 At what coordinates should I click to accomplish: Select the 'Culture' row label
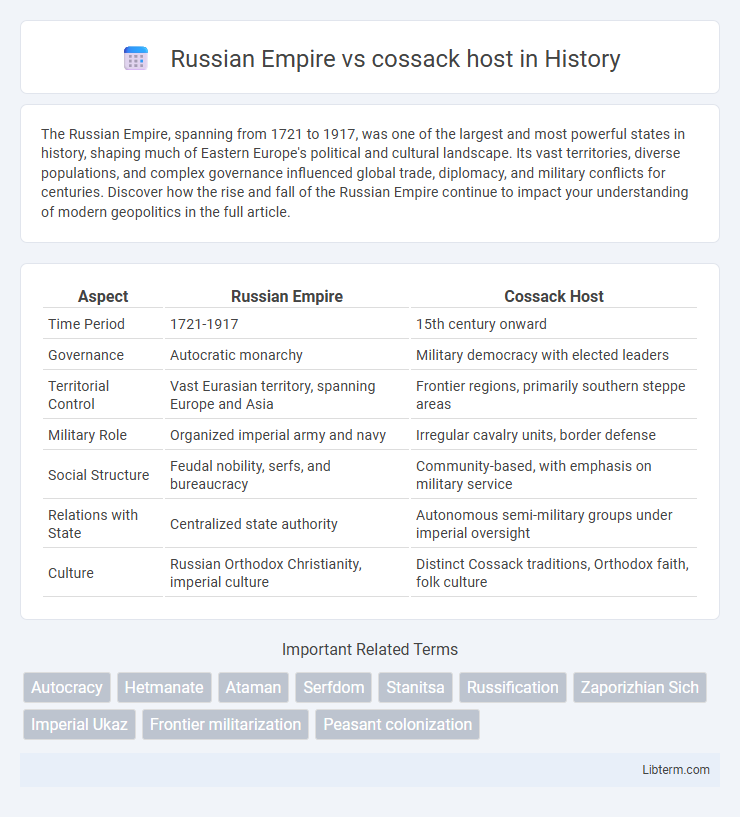pos(71,573)
